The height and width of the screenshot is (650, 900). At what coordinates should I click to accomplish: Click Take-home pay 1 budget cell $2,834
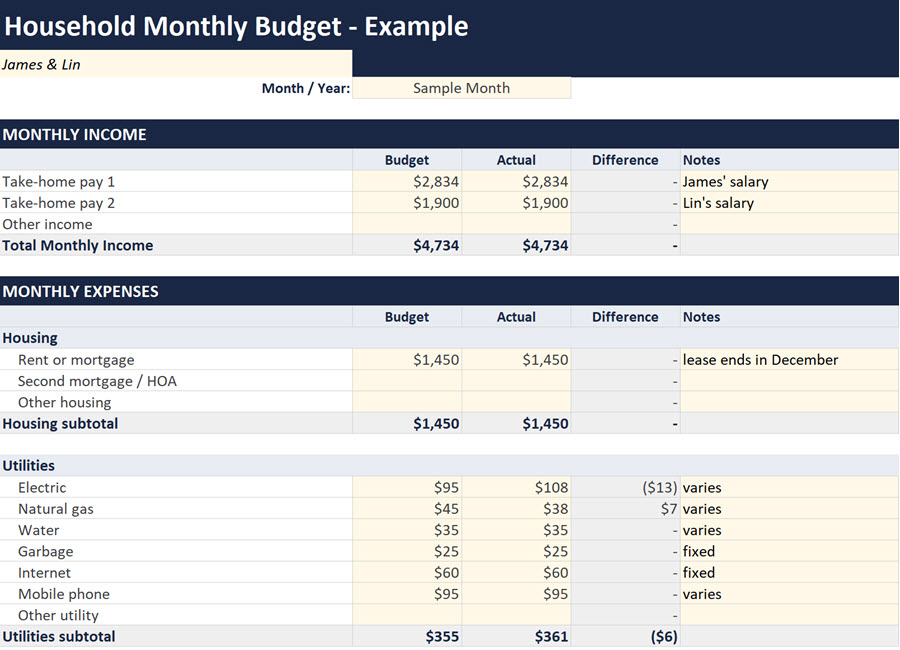[x=407, y=181]
